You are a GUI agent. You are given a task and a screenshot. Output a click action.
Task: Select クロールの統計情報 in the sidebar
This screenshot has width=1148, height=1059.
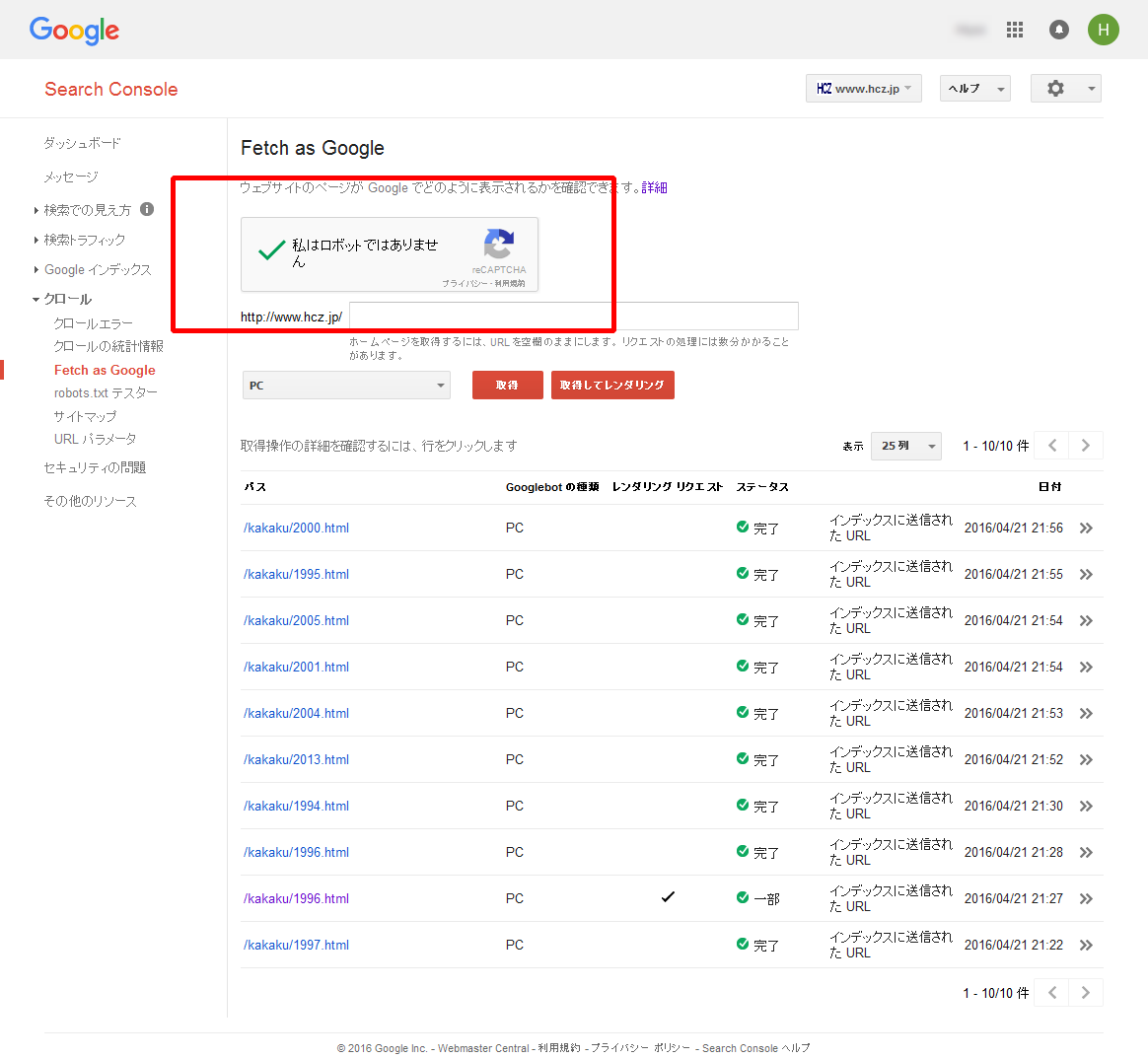(x=108, y=346)
